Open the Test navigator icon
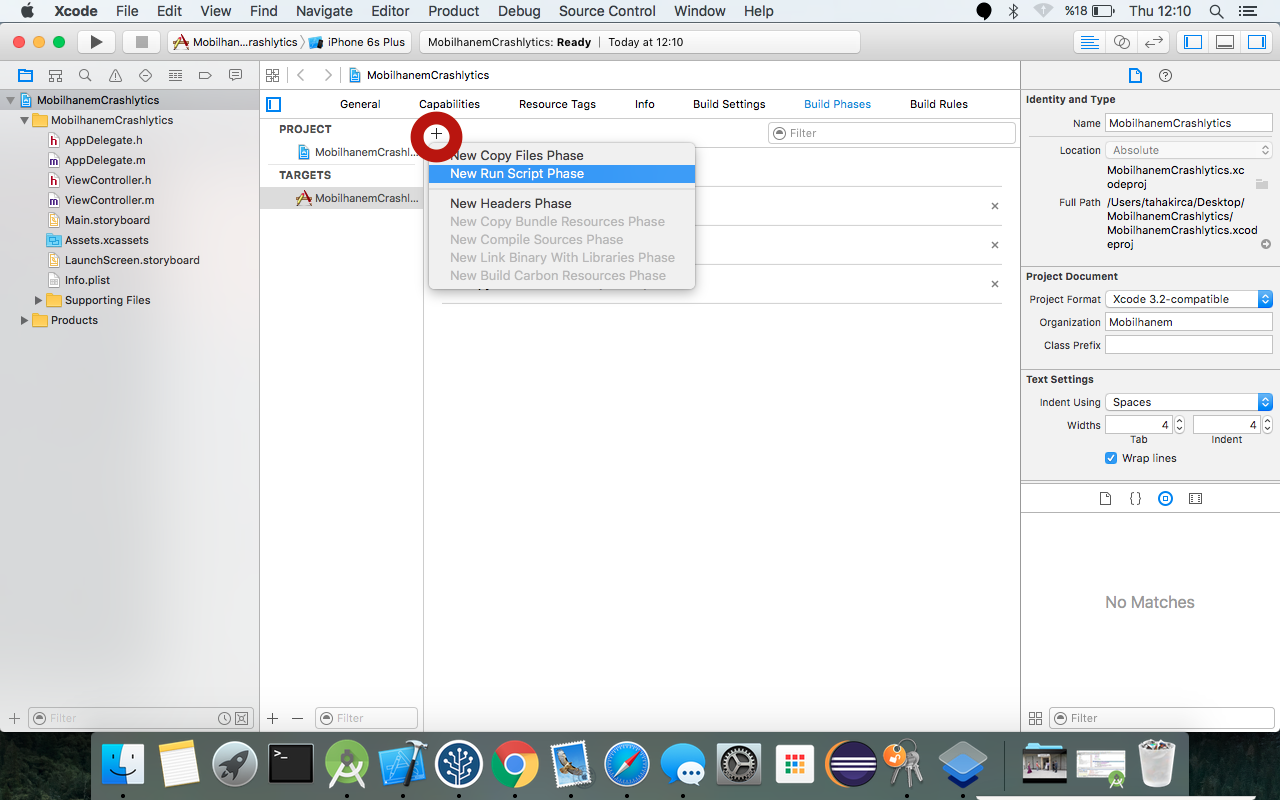 coord(145,75)
